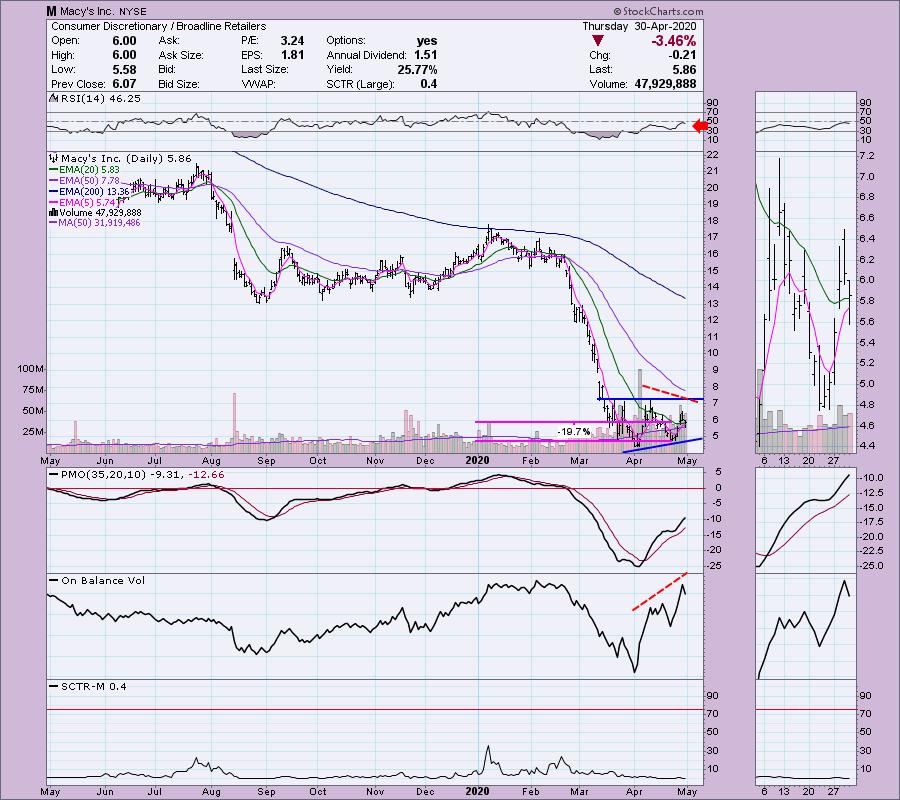
Task: Click the Bid Size label in the header
Action: [179, 84]
